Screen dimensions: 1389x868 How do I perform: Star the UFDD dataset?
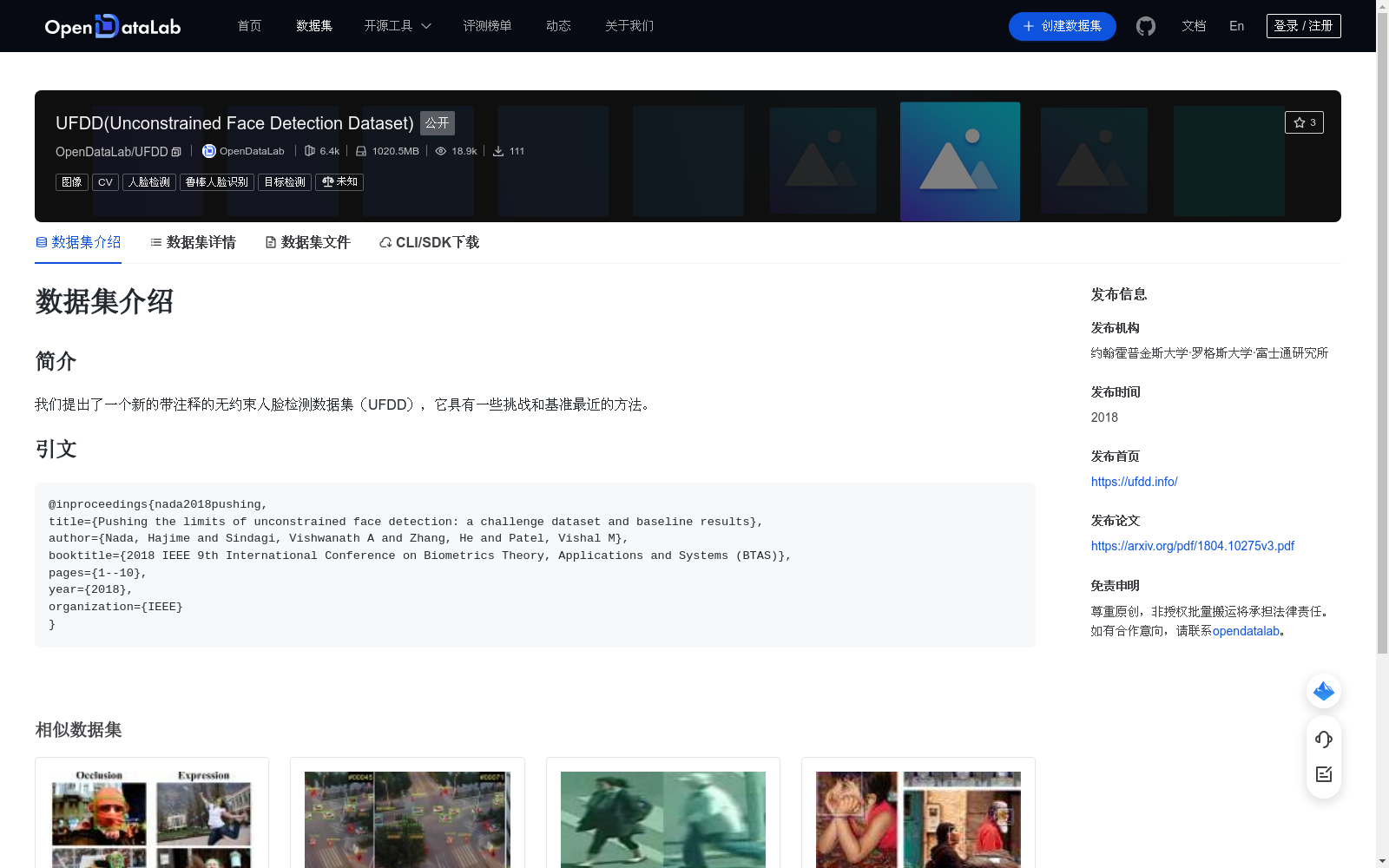(1304, 122)
